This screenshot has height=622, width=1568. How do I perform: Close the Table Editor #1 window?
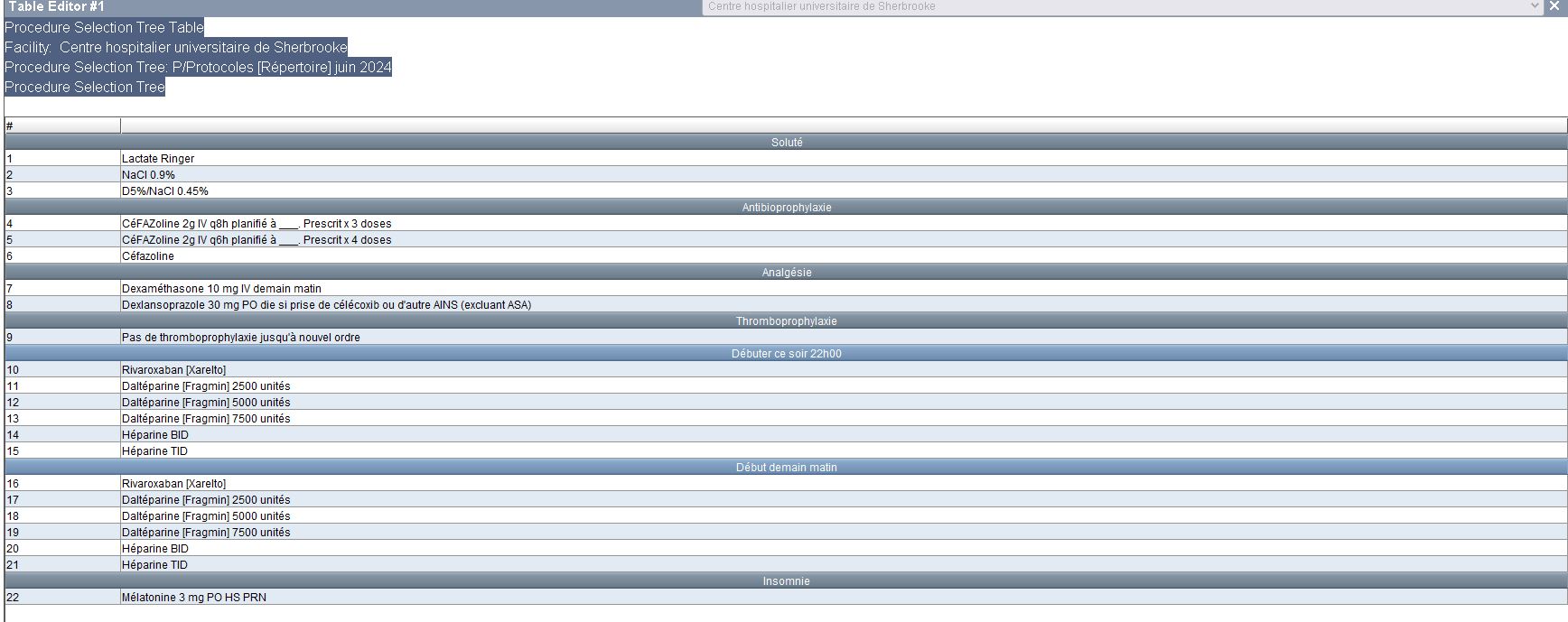click(1554, 6)
